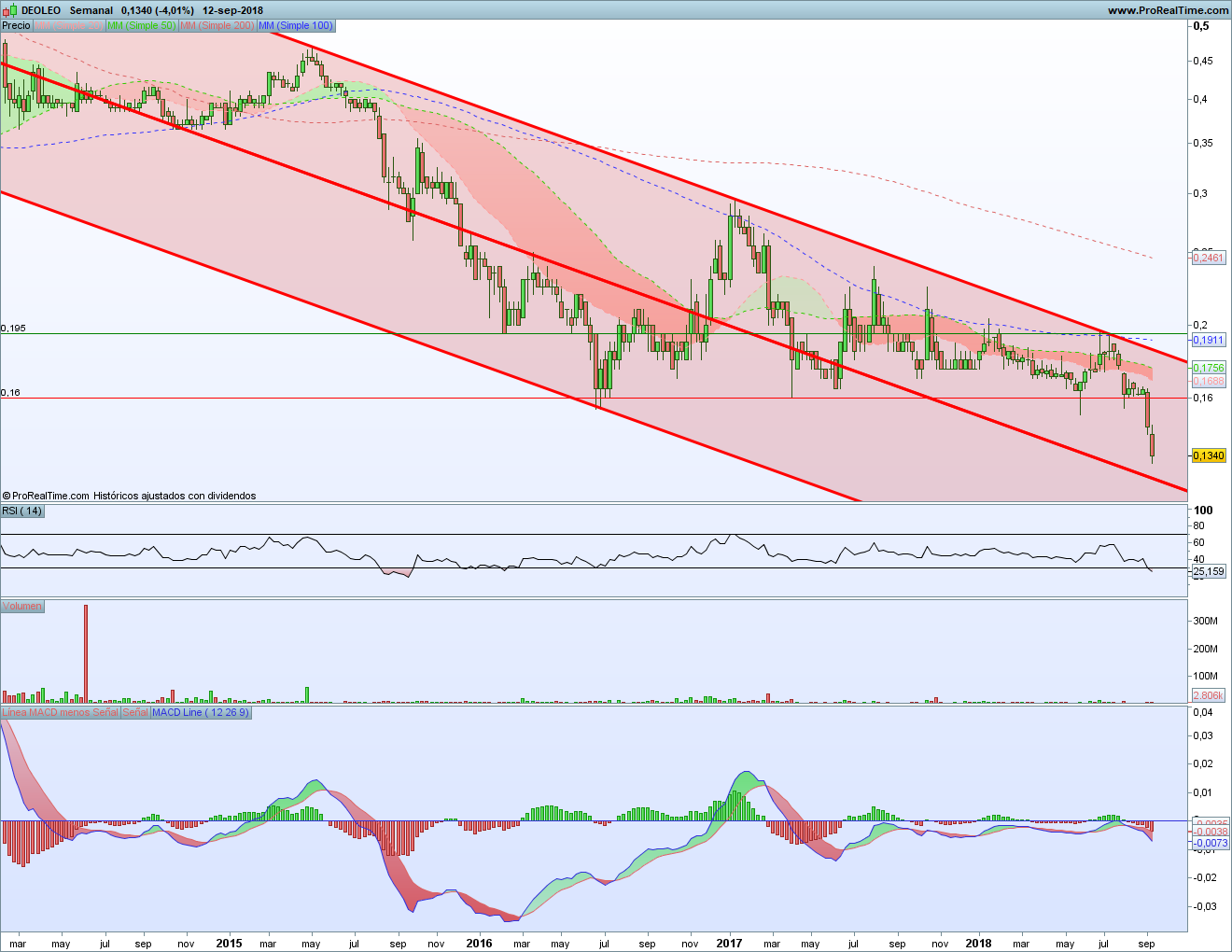
Task: Open the RSI (14) indicator label
Action: [x=22, y=511]
